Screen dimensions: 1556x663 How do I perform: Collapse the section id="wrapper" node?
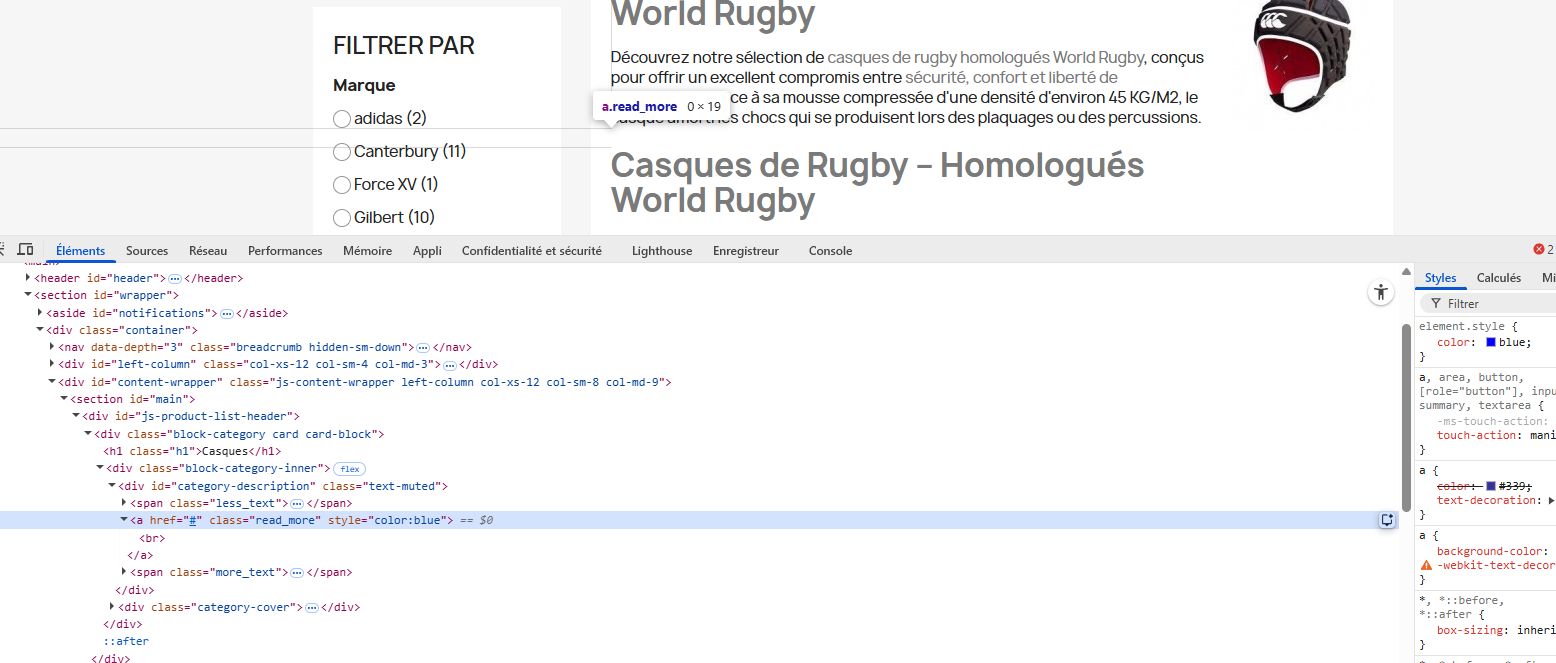point(28,295)
